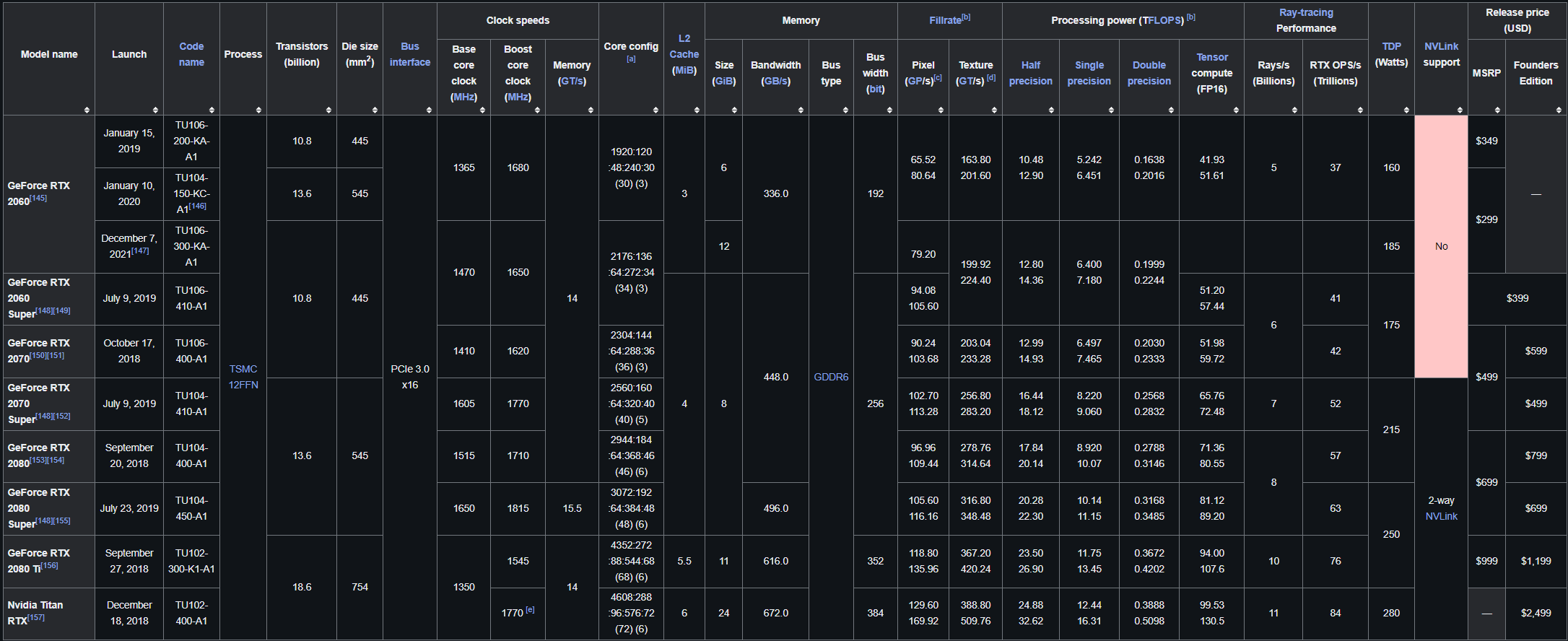Open the Fillrate header link
Viewport: 1568px width, 641px height.
(944, 20)
